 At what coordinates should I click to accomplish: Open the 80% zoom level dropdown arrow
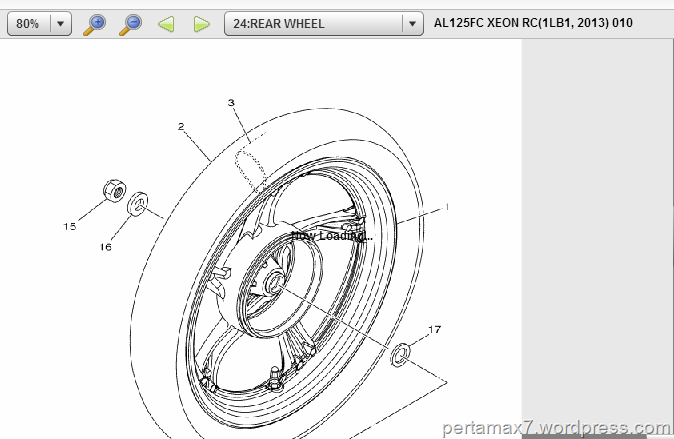pos(61,24)
